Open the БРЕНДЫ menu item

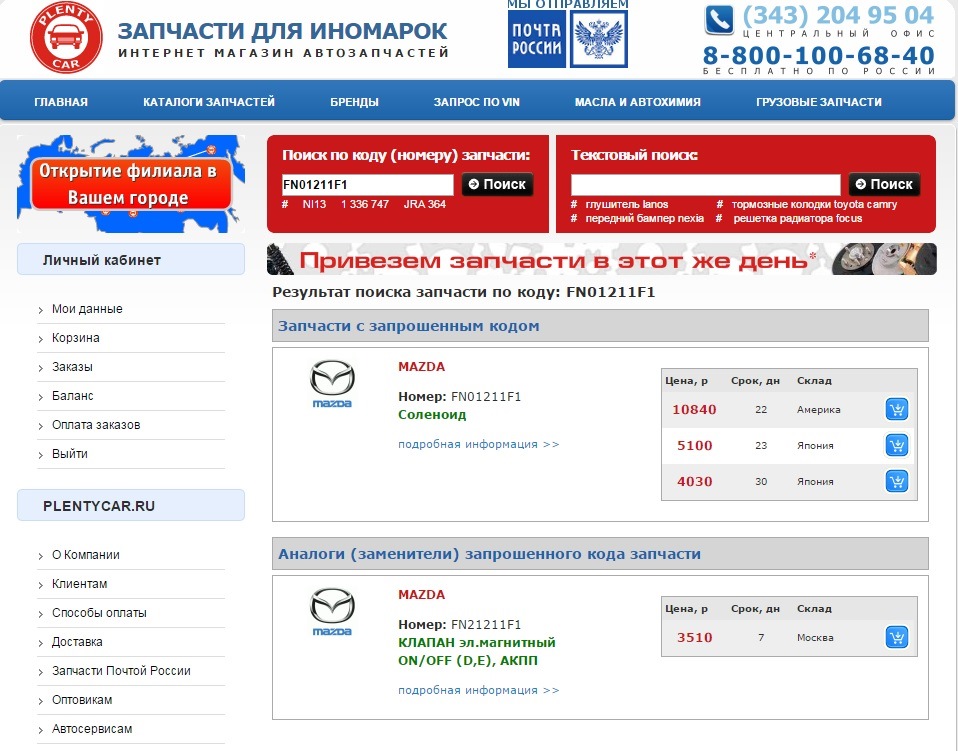coord(354,102)
